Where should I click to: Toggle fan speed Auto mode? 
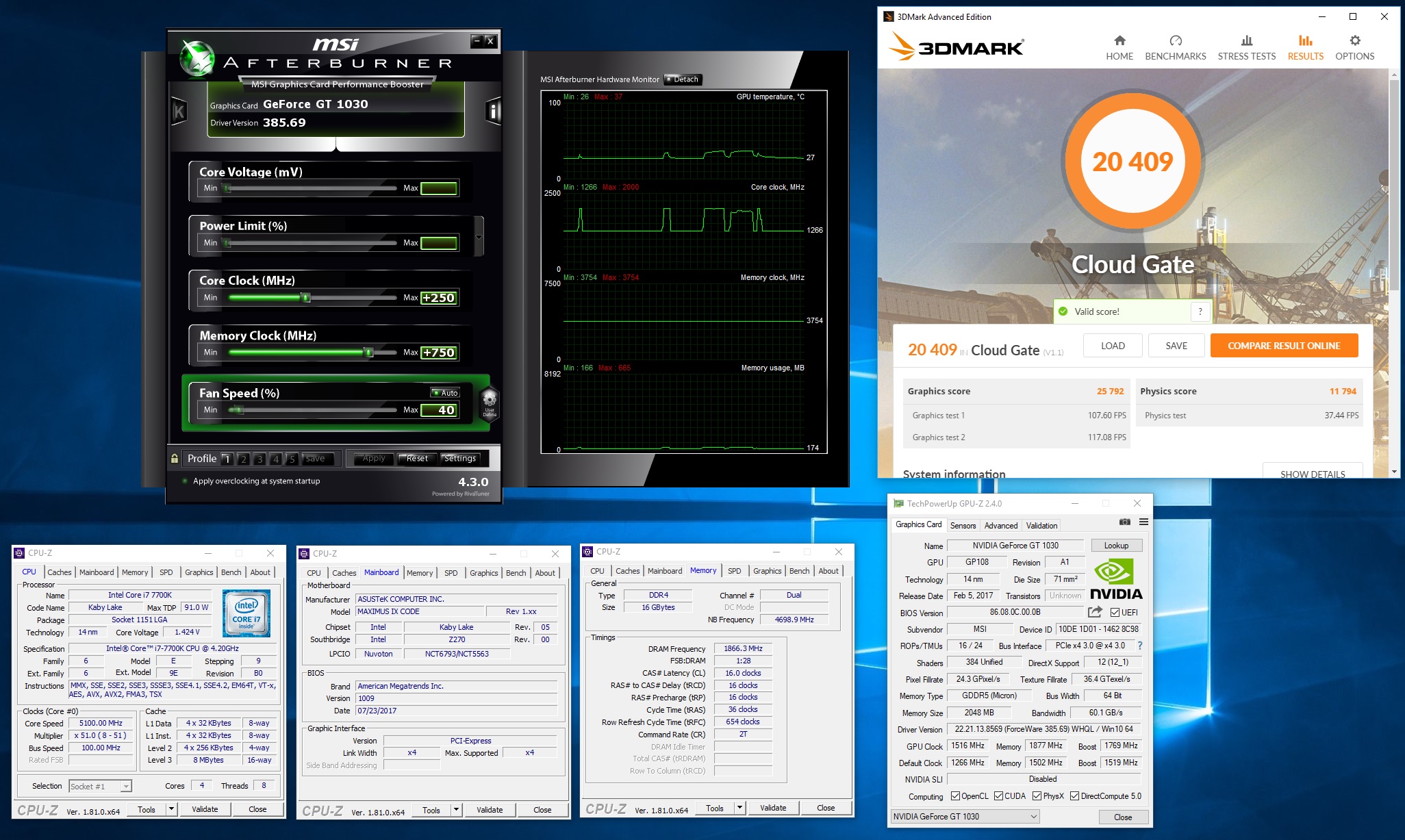[x=445, y=393]
